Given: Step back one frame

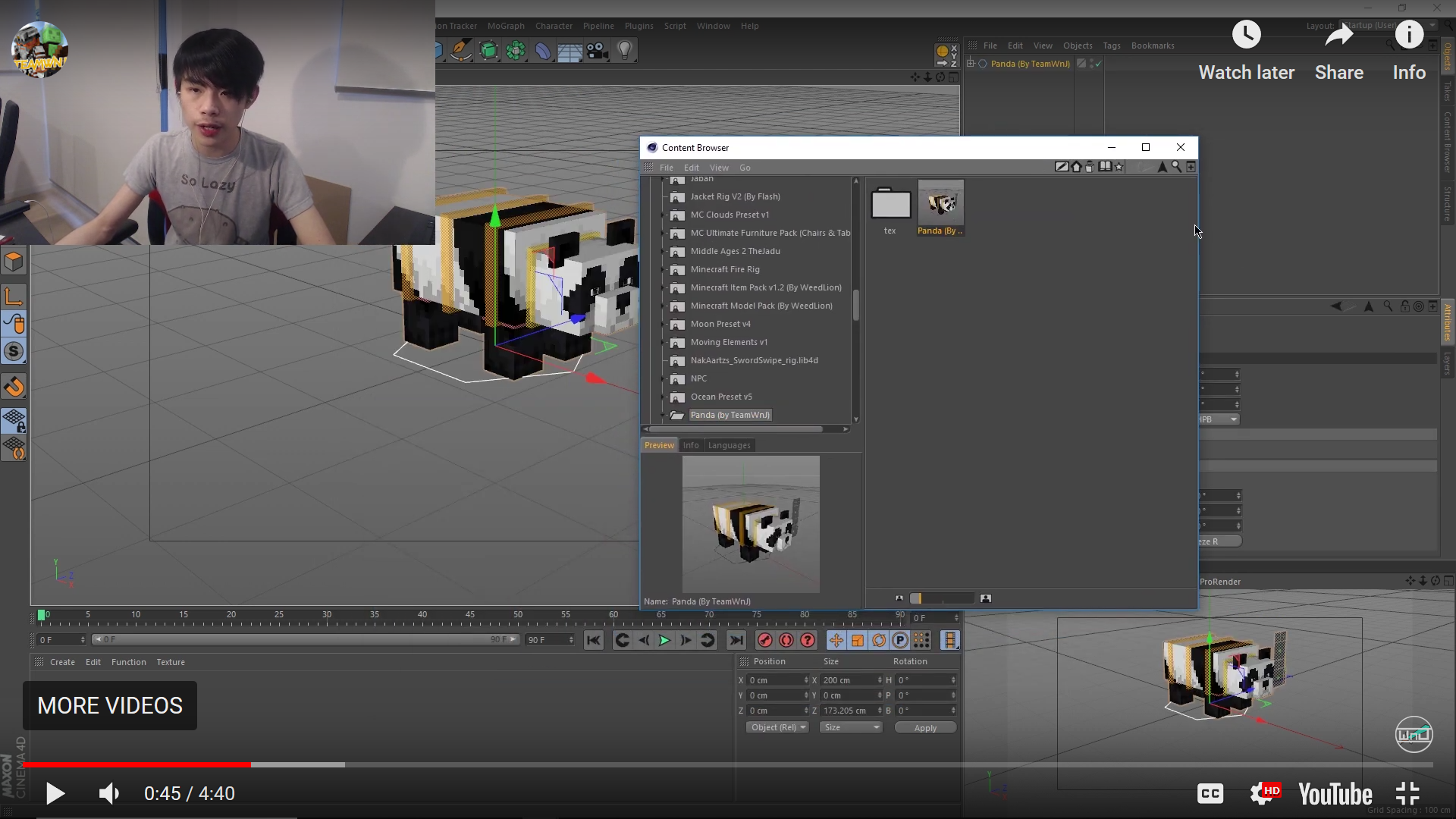Looking at the screenshot, I should coord(643,641).
